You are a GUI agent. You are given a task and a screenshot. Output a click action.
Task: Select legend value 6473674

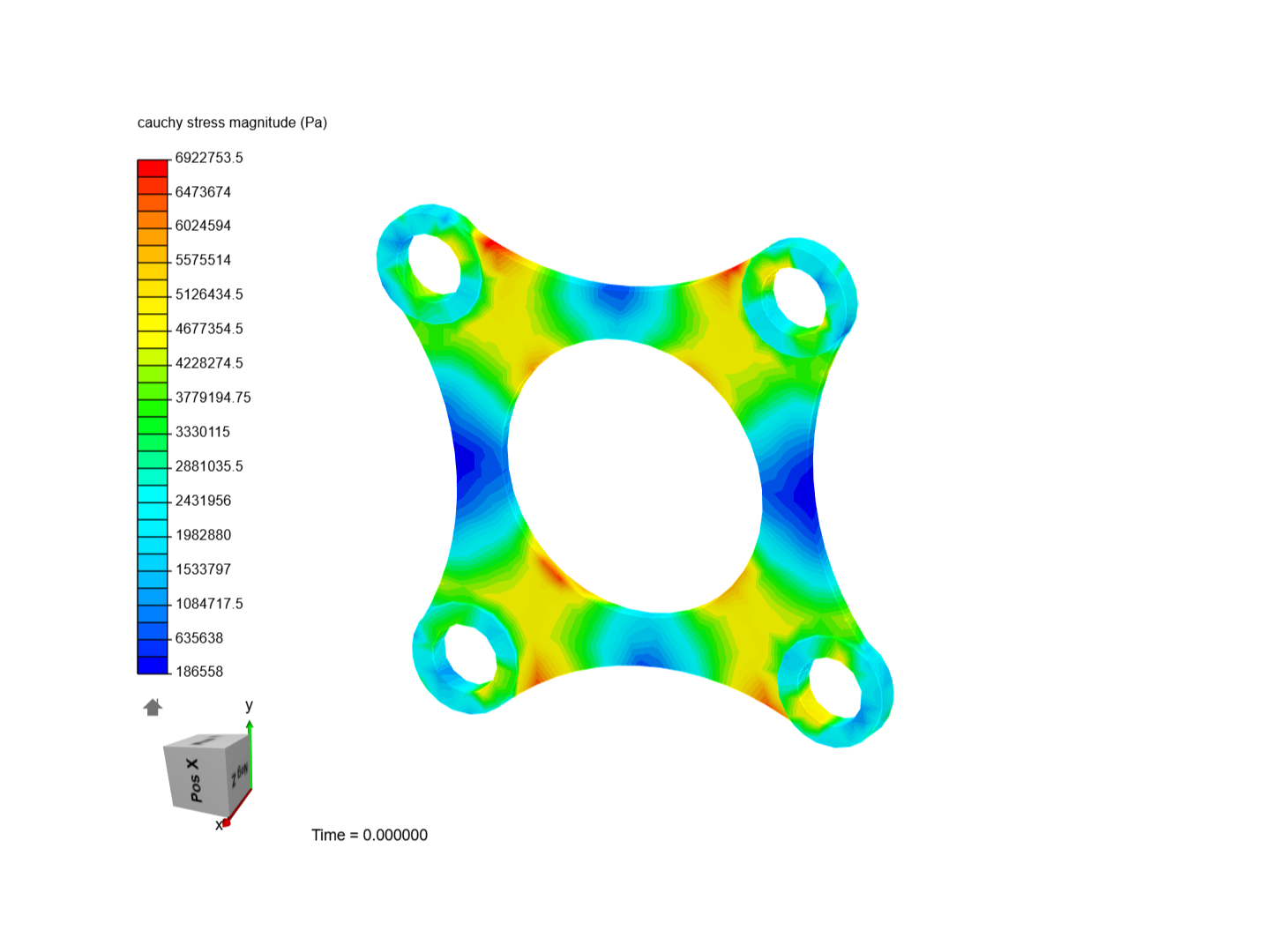pyautogui.click(x=203, y=192)
